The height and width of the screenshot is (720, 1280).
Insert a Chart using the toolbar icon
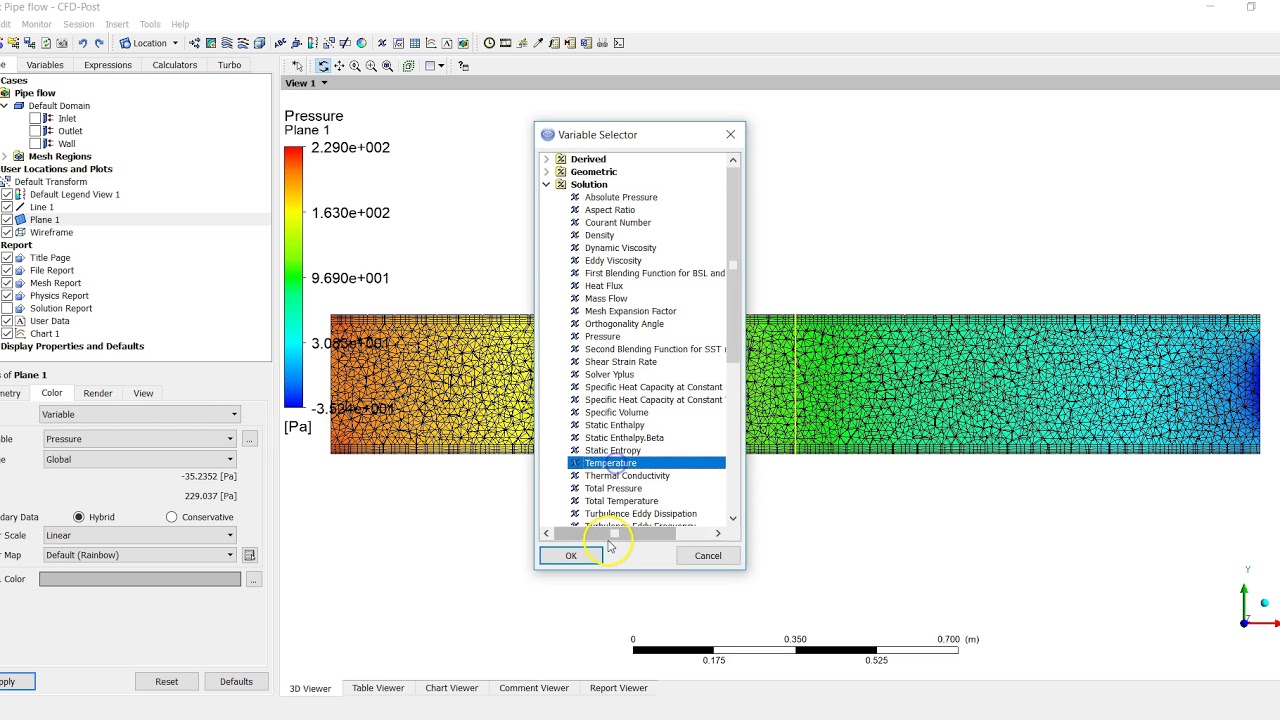(430, 43)
